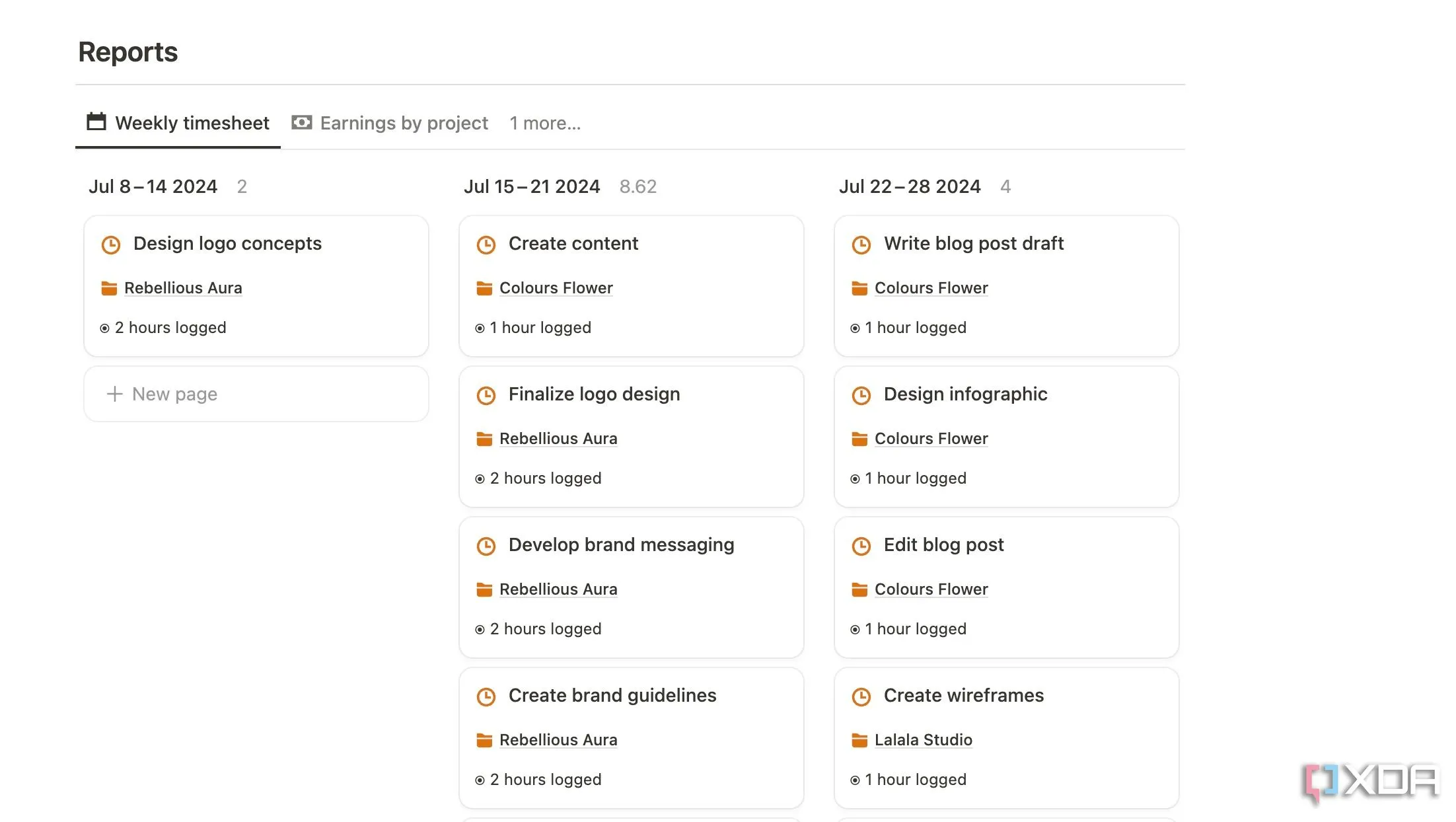Click '2 hours logged' on Finalize logo design
This screenshot has width=1456, height=822.
tap(538, 478)
